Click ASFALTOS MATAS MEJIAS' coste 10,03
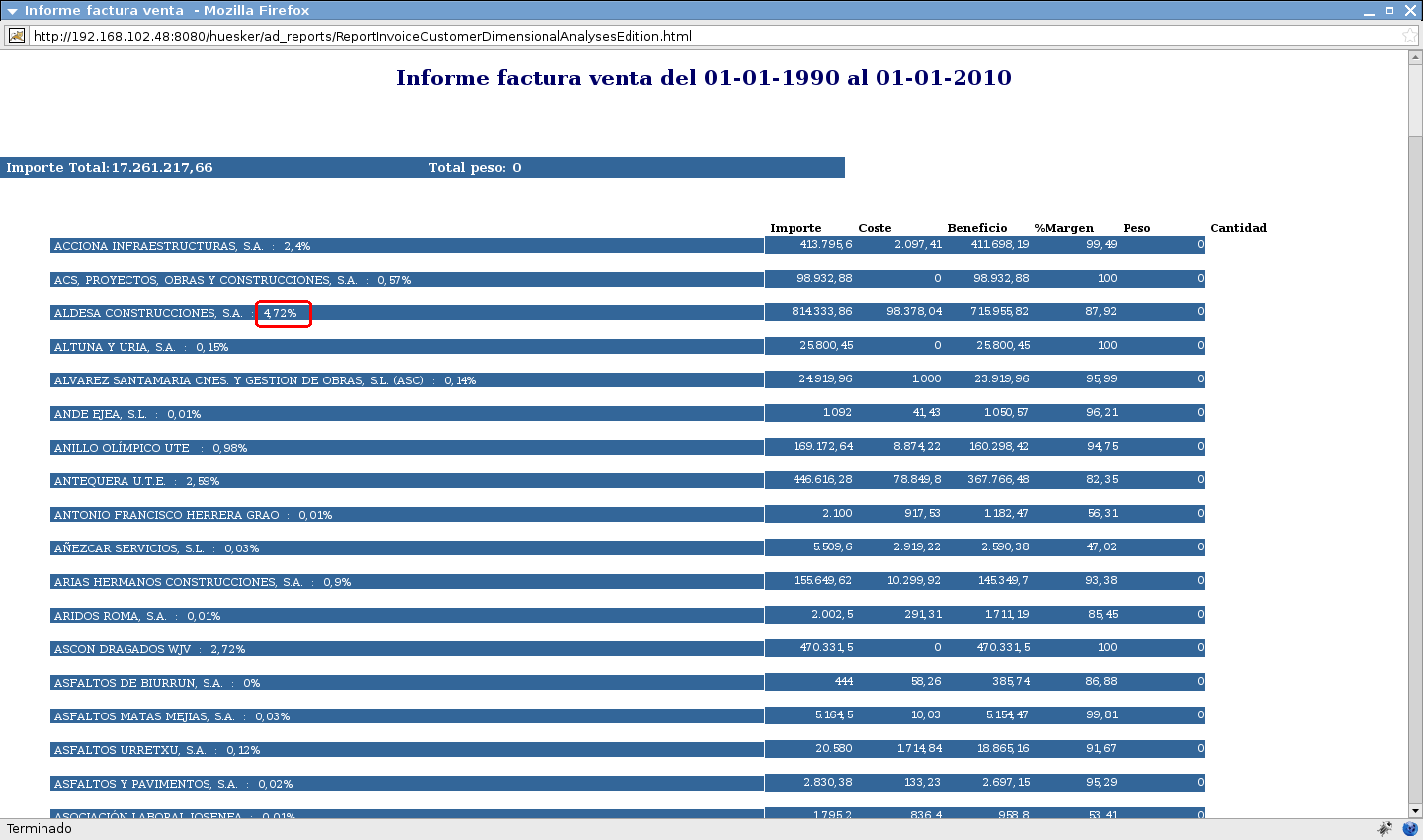Viewport: 1423px width, 840px height. 926,714
